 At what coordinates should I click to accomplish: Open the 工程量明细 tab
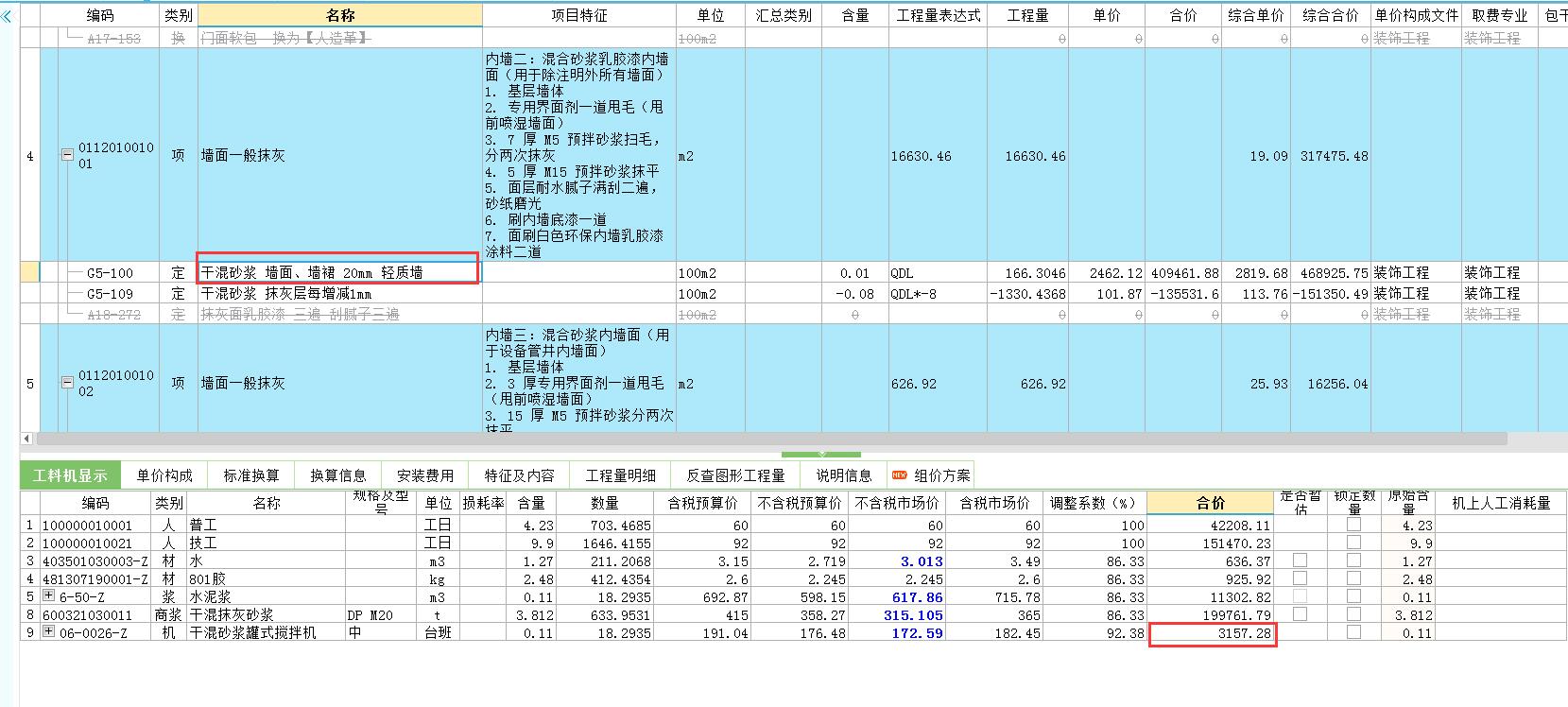[x=621, y=474]
